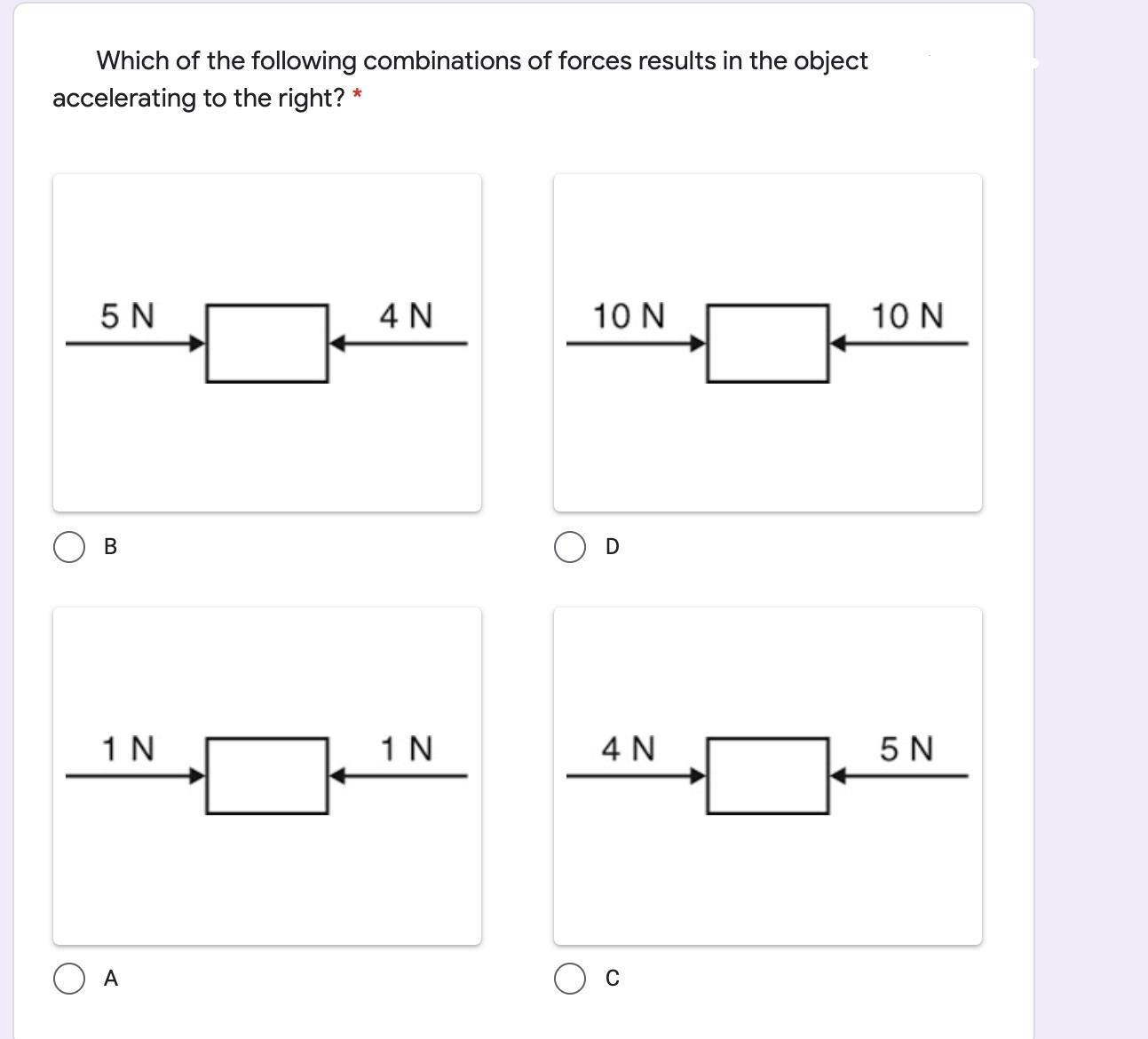This screenshot has width=1148, height=1039.
Task: Click the square object in option A's diagram
Action: tap(266, 775)
